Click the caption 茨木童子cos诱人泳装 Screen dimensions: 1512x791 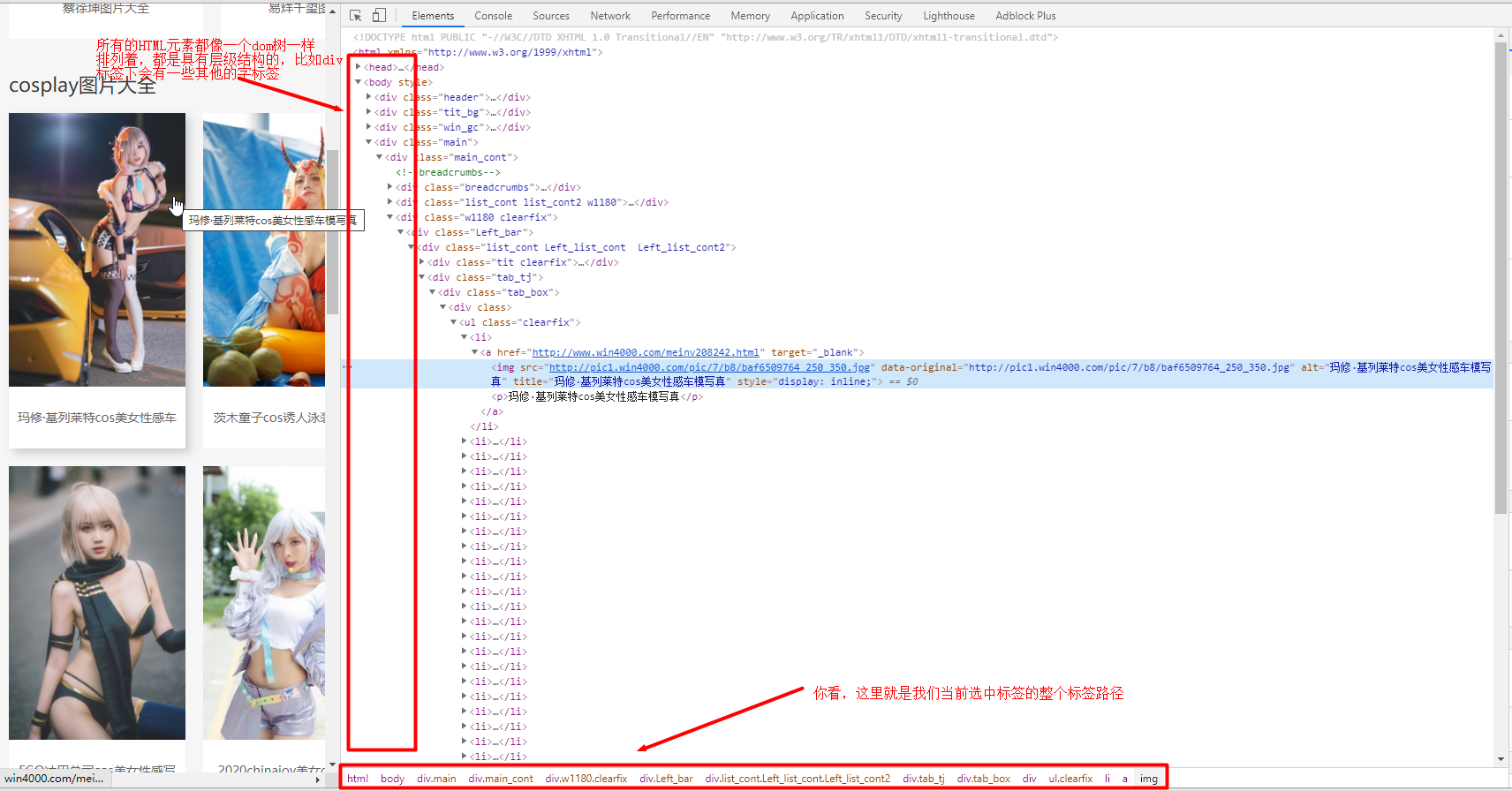pyautogui.click(x=269, y=418)
